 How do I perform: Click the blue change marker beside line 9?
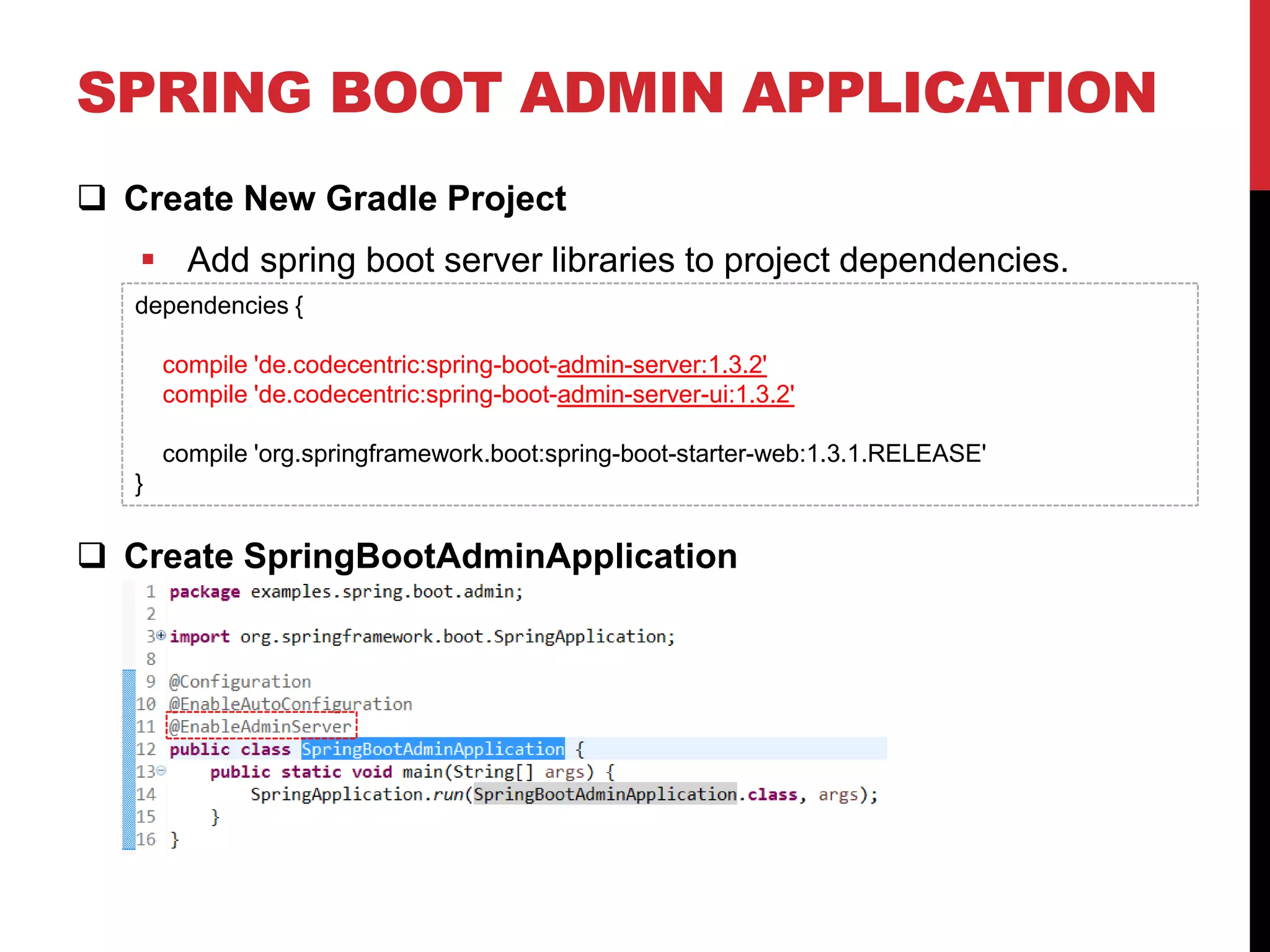coord(129,682)
